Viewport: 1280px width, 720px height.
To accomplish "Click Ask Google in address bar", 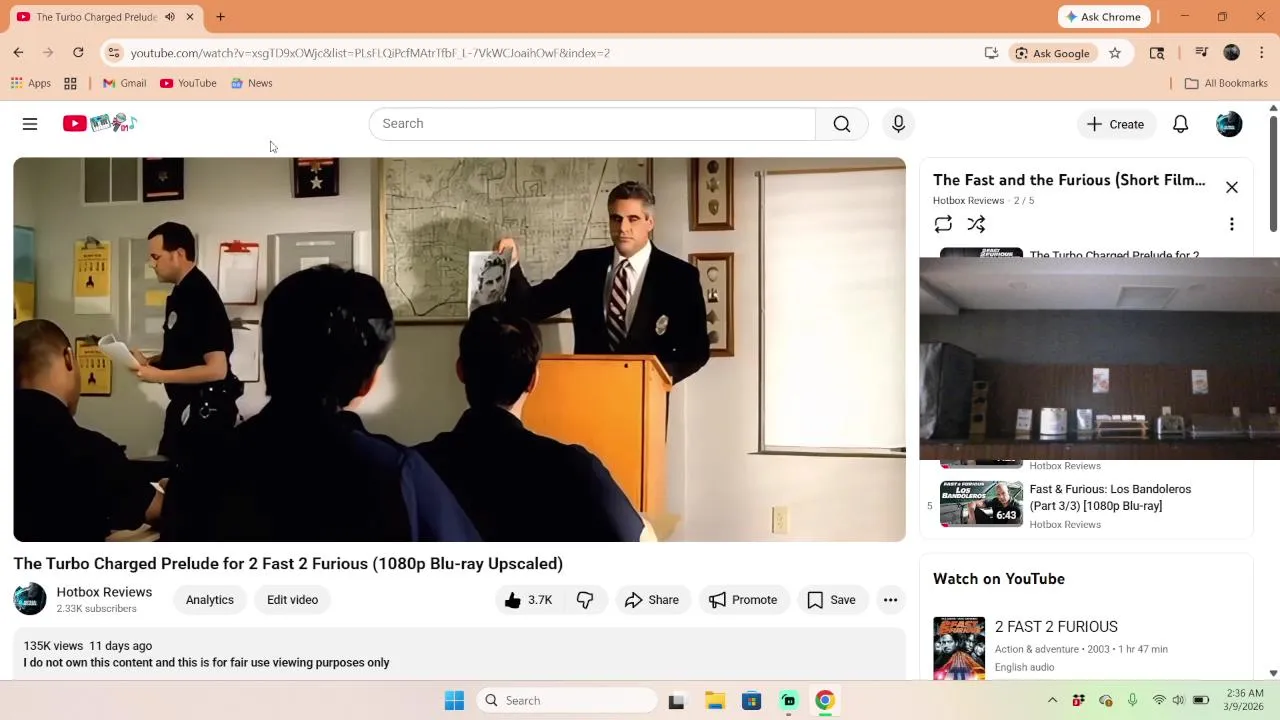I will click(x=1052, y=53).
